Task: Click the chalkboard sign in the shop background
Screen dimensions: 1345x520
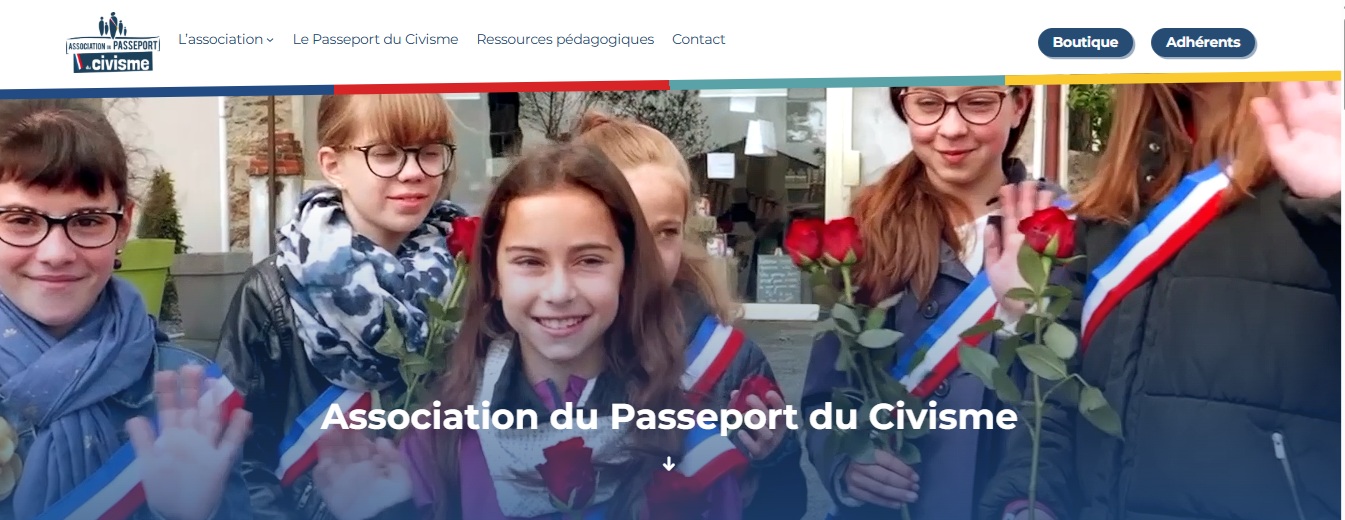Action: coord(778,277)
